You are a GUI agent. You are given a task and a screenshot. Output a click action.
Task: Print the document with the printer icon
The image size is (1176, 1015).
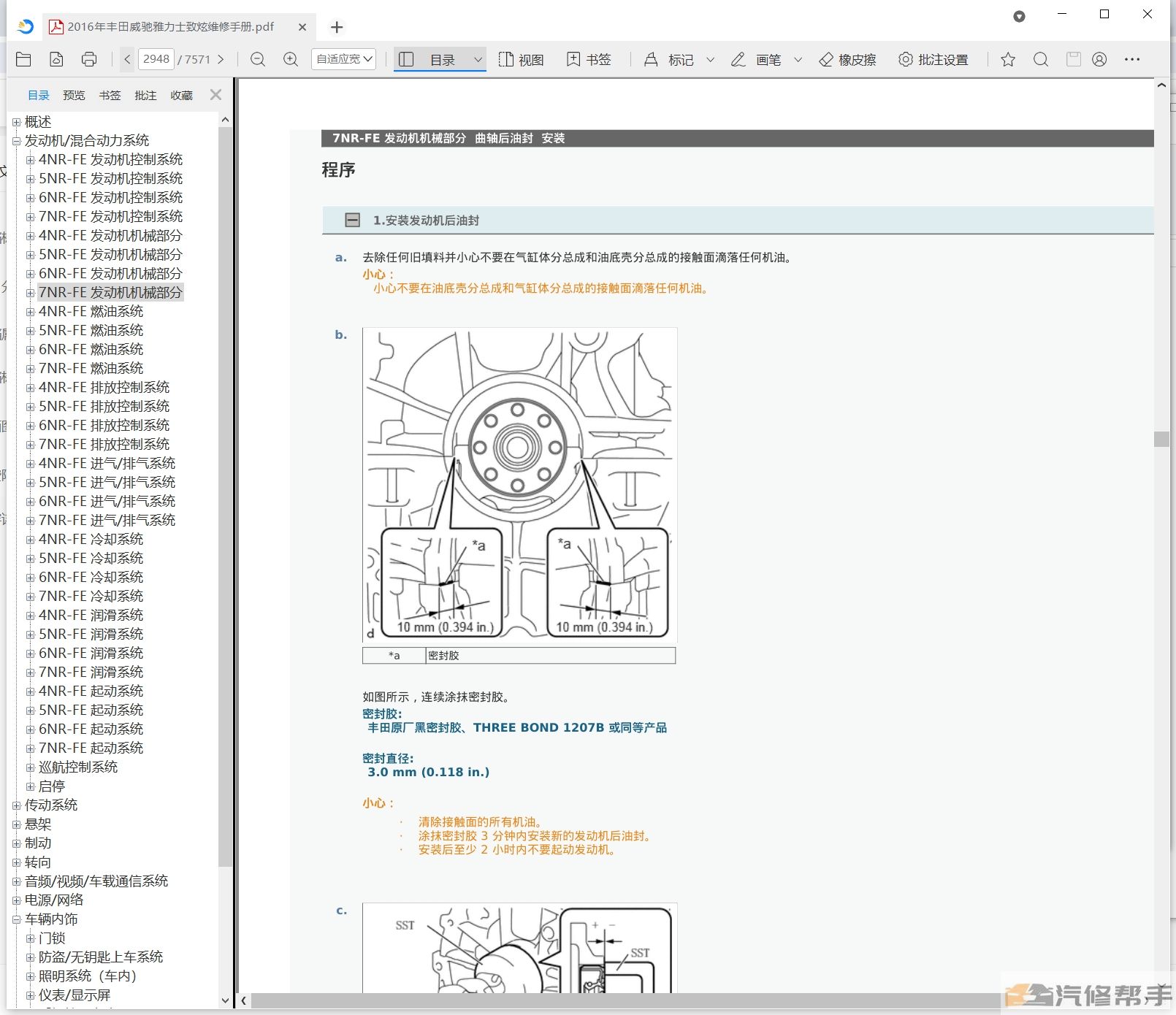click(89, 59)
